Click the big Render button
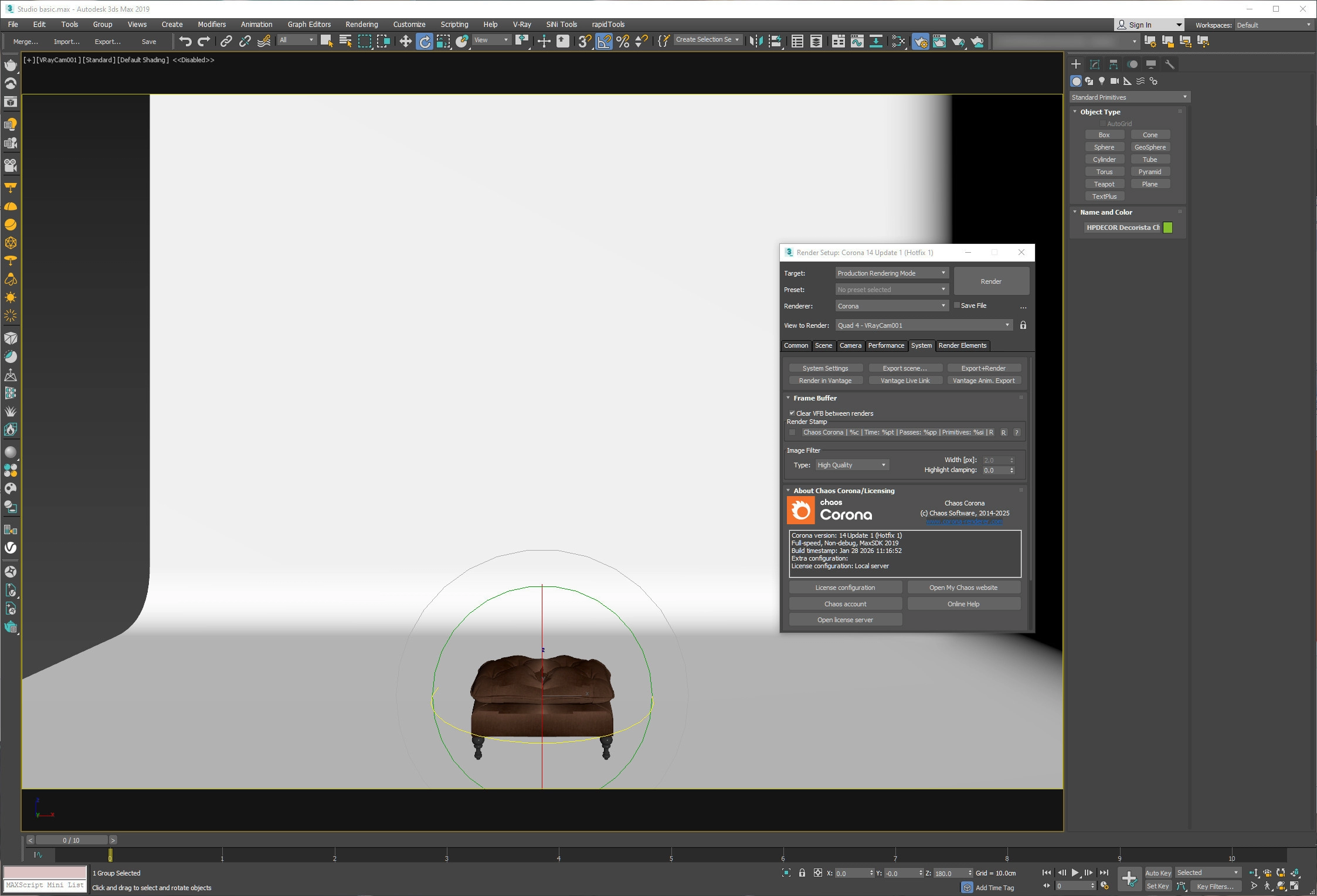 click(991, 281)
